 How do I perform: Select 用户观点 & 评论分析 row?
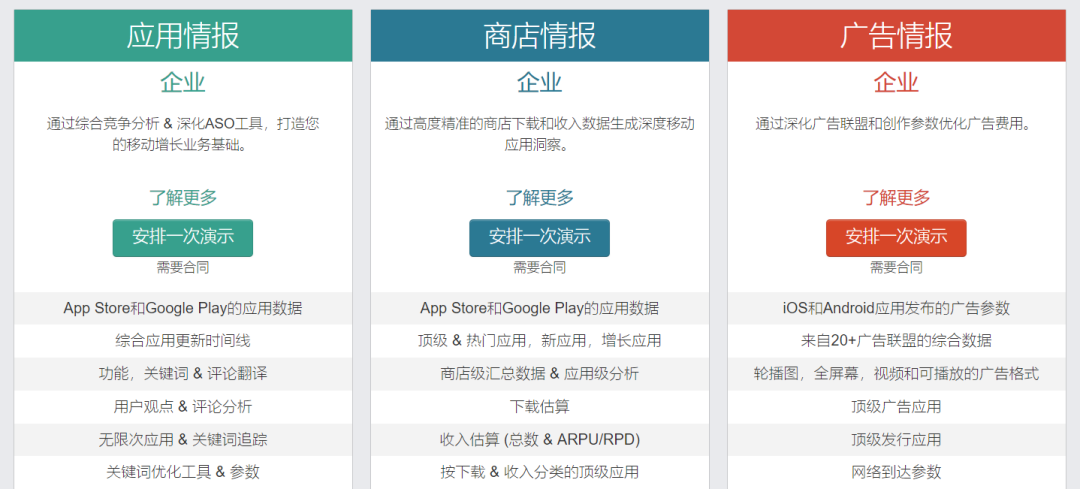pyautogui.click(x=183, y=407)
